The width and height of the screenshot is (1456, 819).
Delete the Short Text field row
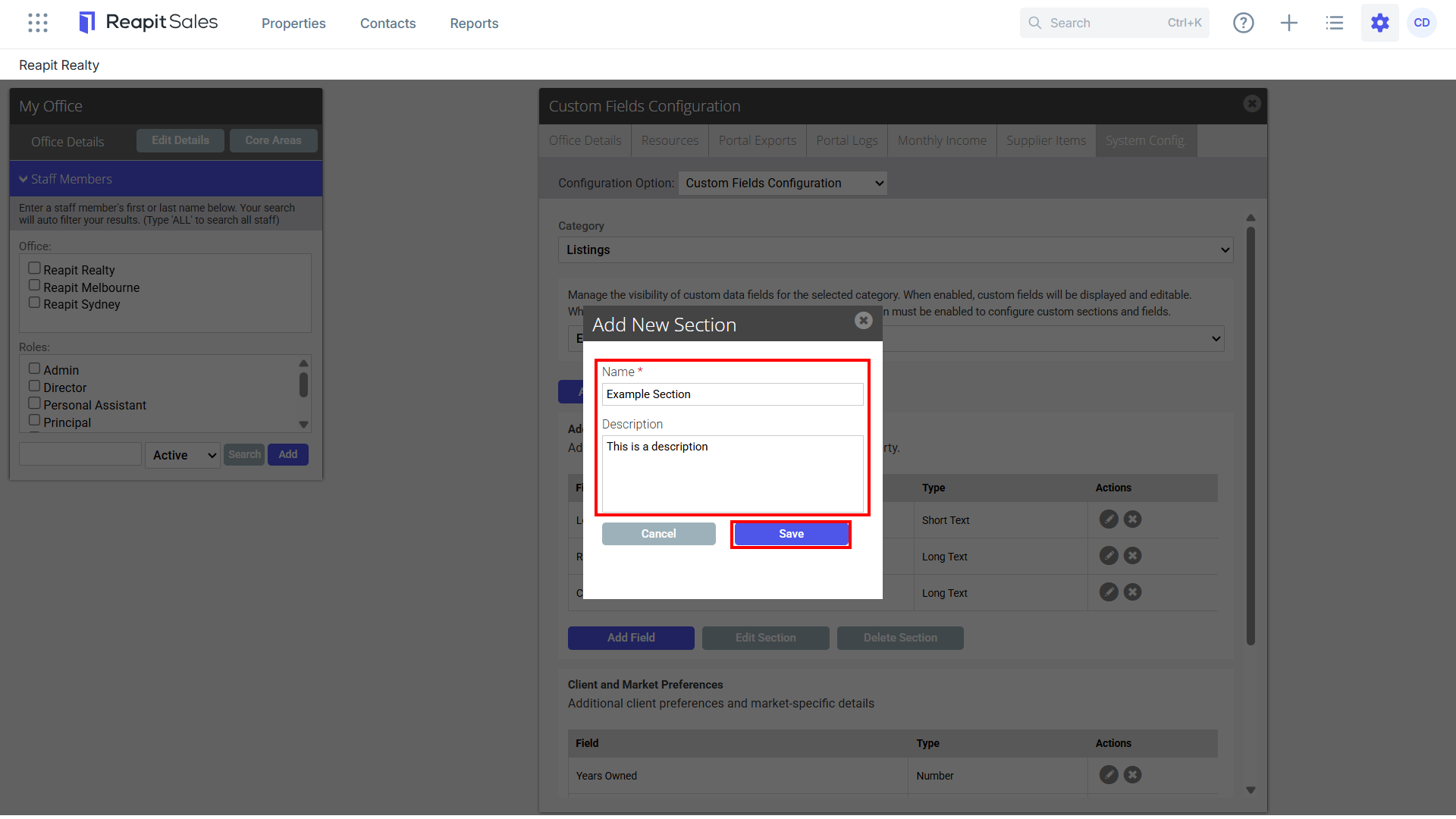pos(1132,519)
